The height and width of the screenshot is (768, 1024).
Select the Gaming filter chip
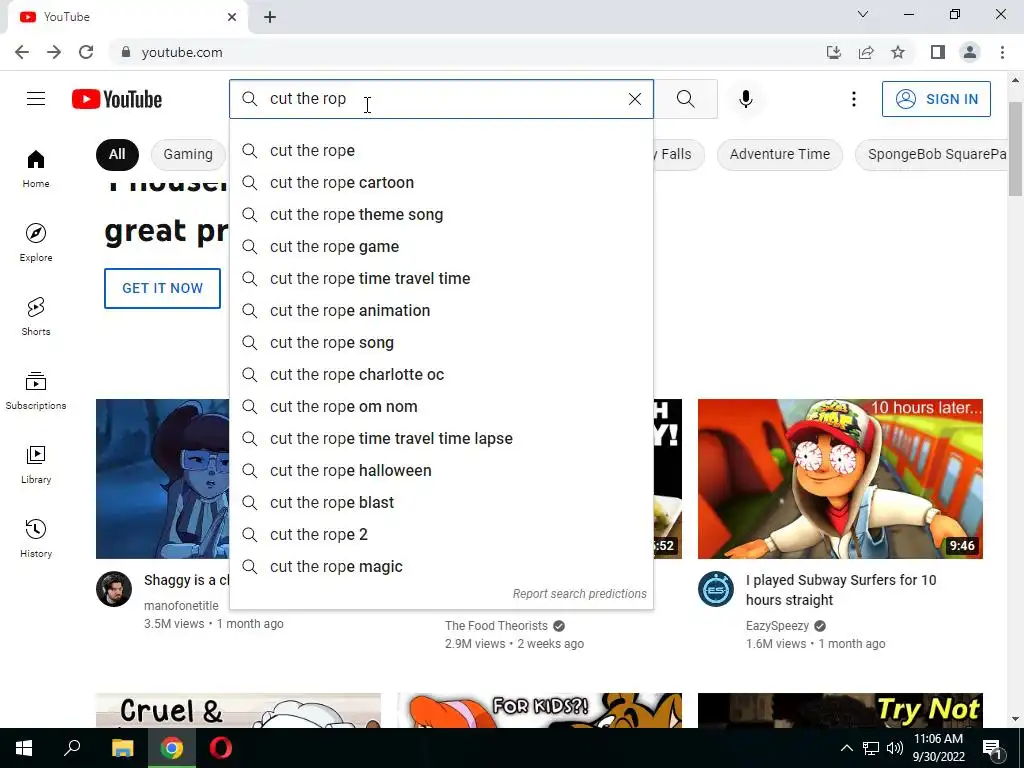(x=188, y=154)
